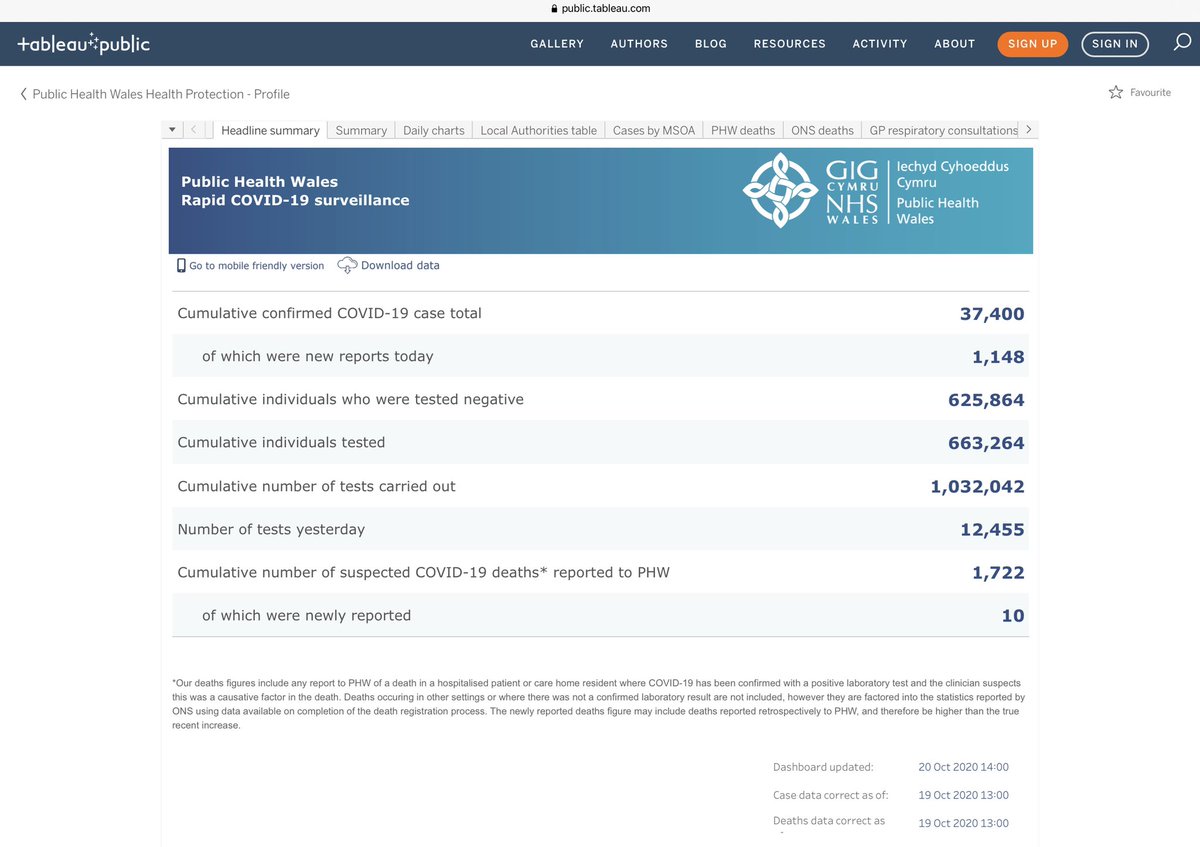Screen dimensions: 1200x847
Task: Click the Rapid COVID-19 surveillance banner title
Action: (295, 200)
